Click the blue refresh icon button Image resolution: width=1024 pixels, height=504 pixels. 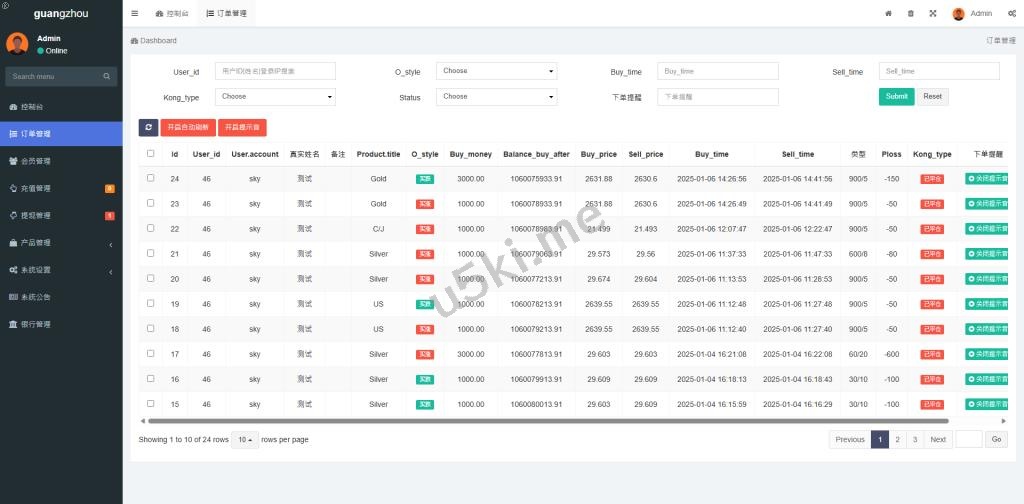(148, 127)
